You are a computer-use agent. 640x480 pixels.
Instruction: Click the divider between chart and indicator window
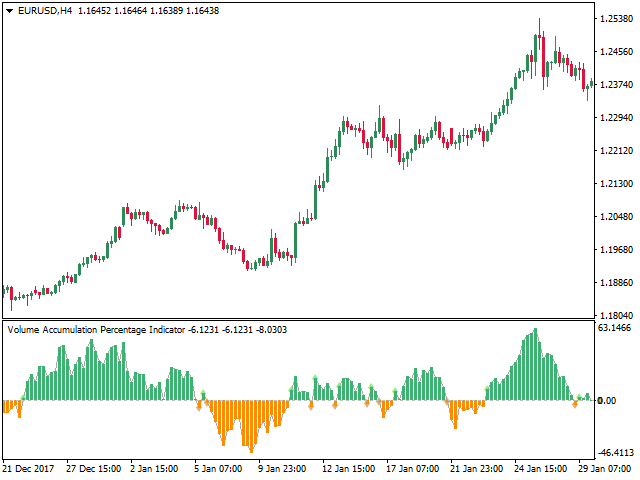[300, 320]
